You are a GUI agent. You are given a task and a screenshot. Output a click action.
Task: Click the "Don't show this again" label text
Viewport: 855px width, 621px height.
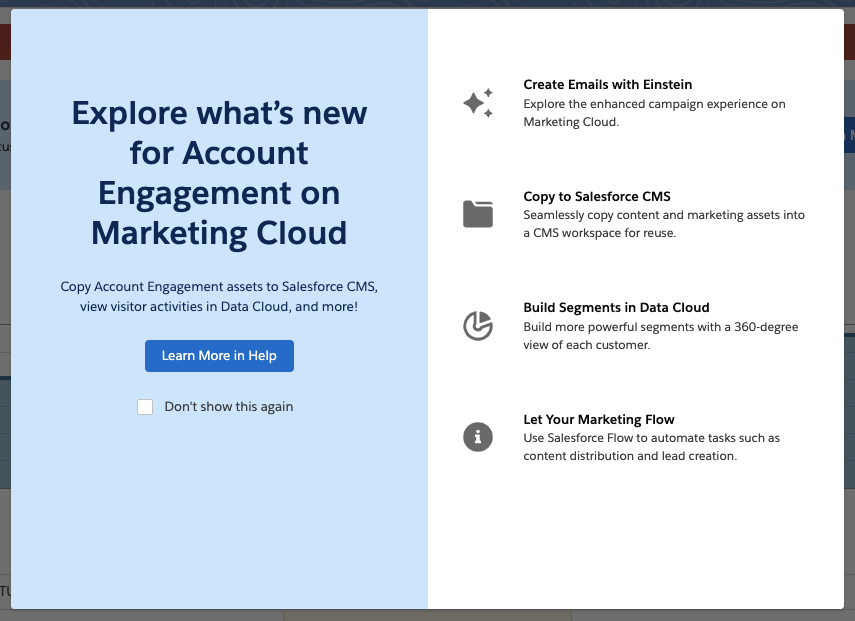click(x=228, y=407)
